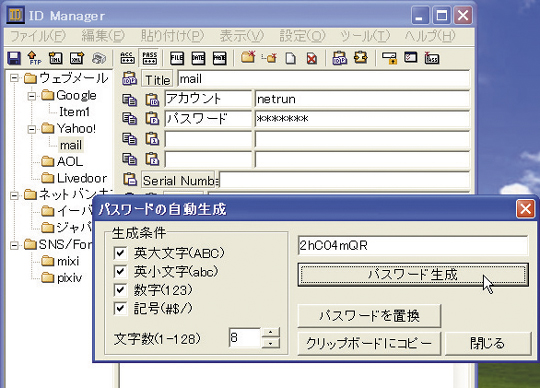Click the XML export toolbar icon

click(77, 58)
